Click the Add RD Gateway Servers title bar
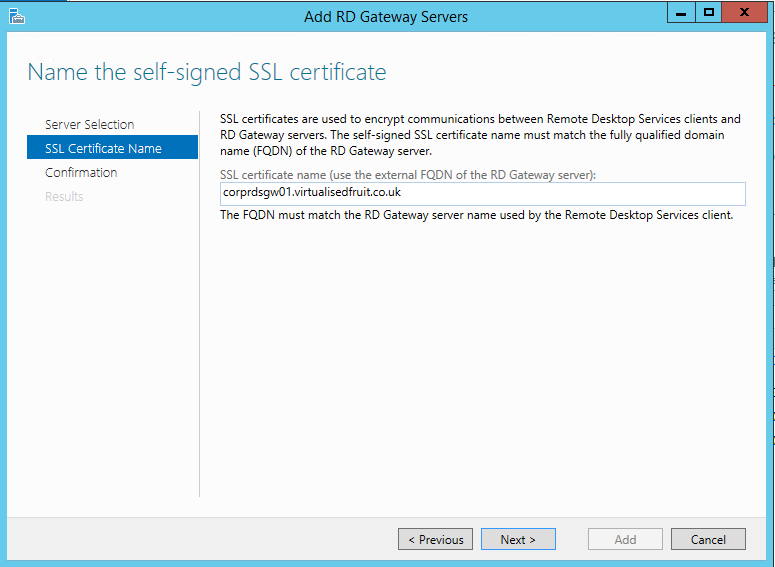This screenshot has height=567, width=775. coord(386,16)
